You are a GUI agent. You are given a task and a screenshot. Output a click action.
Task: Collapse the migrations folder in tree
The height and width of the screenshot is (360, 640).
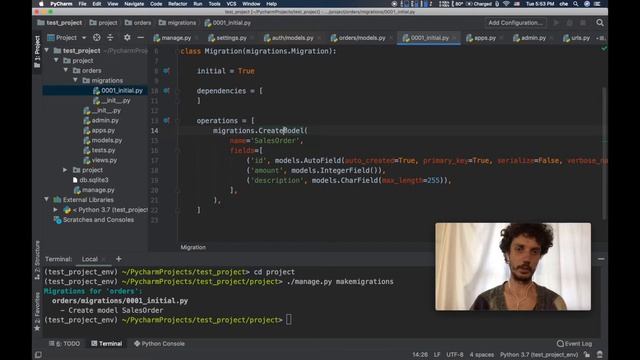coord(76,80)
